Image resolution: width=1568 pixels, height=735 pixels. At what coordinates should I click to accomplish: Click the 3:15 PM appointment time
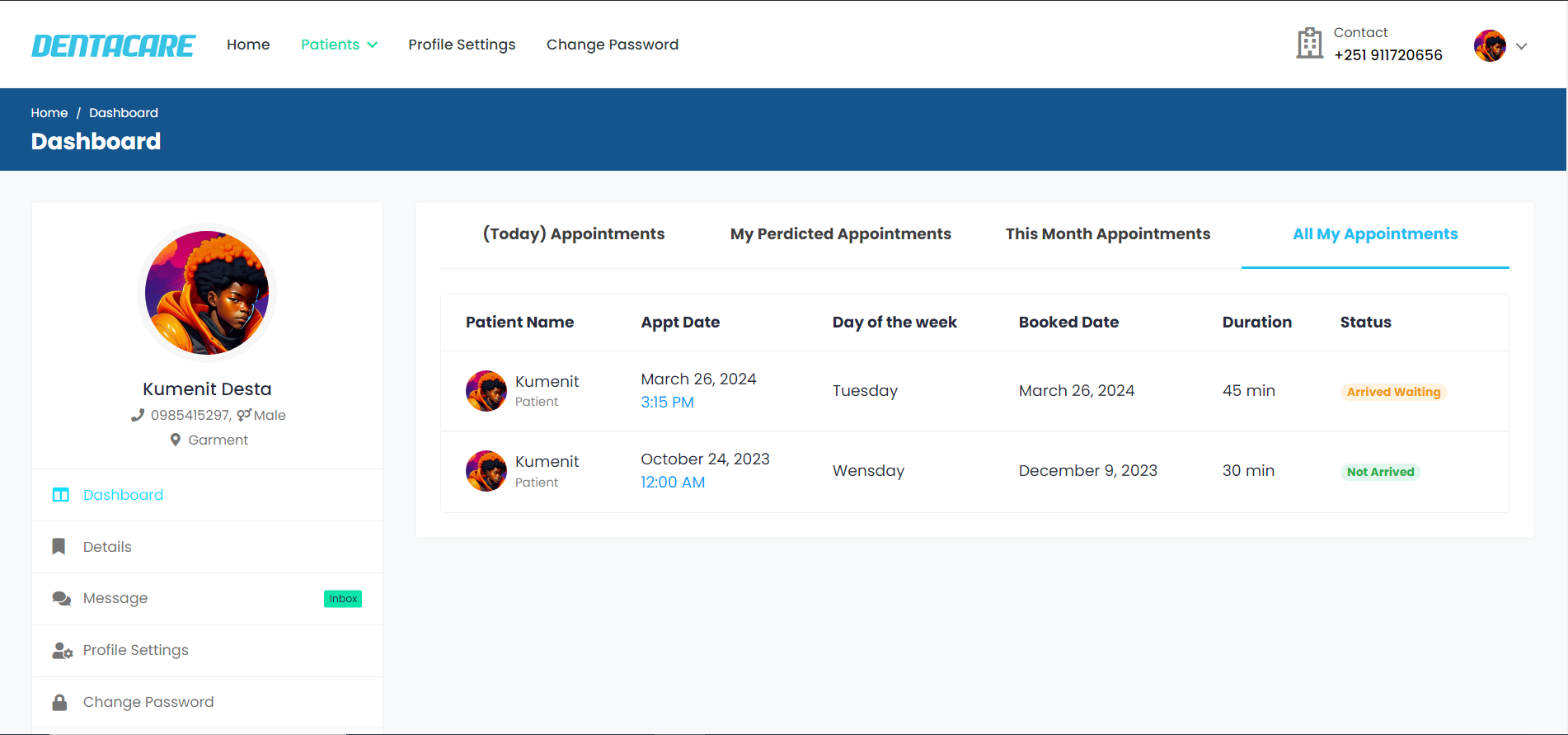667,403
